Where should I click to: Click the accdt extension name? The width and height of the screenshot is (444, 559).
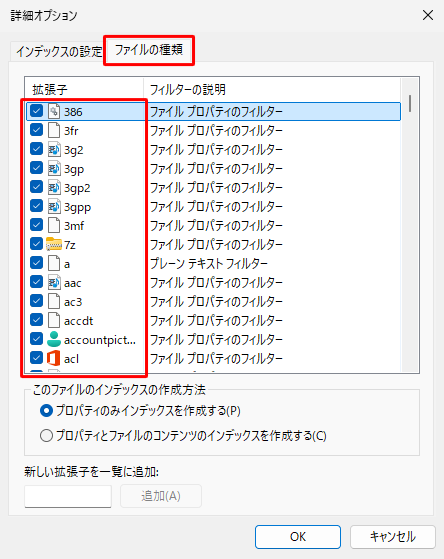[x=78, y=321]
